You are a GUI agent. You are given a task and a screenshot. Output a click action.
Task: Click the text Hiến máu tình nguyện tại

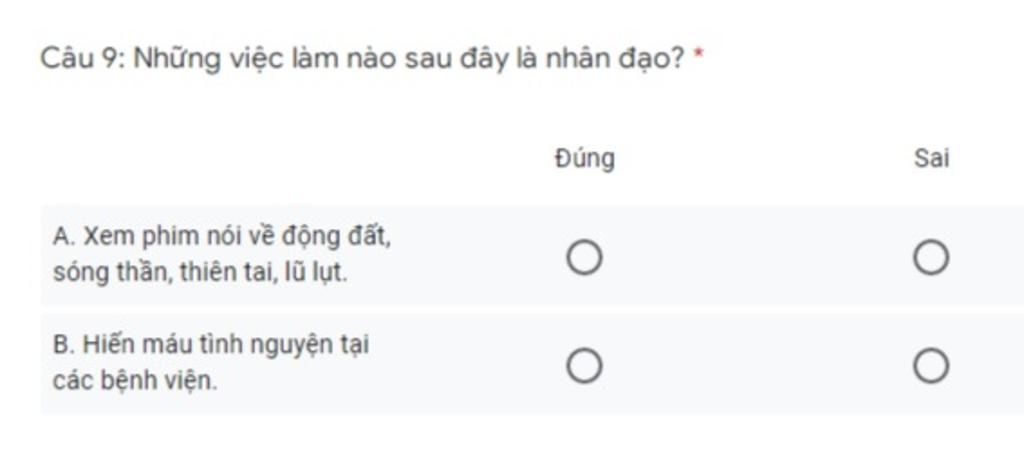[x=225, y=344]
